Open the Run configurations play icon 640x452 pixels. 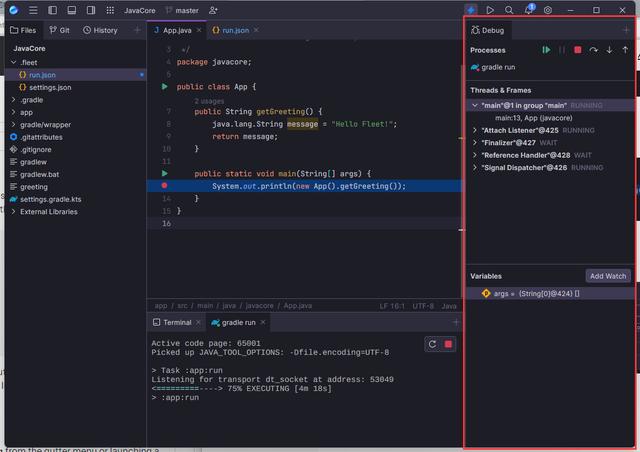pyautogui.click(x=490, y=10)
